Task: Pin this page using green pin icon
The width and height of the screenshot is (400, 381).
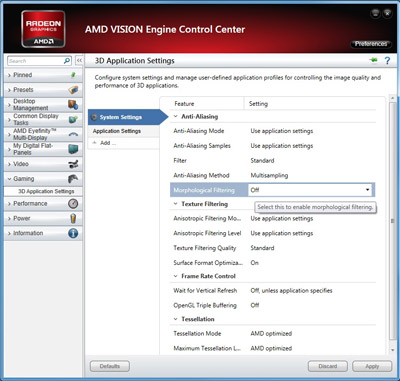Action: 373,60
